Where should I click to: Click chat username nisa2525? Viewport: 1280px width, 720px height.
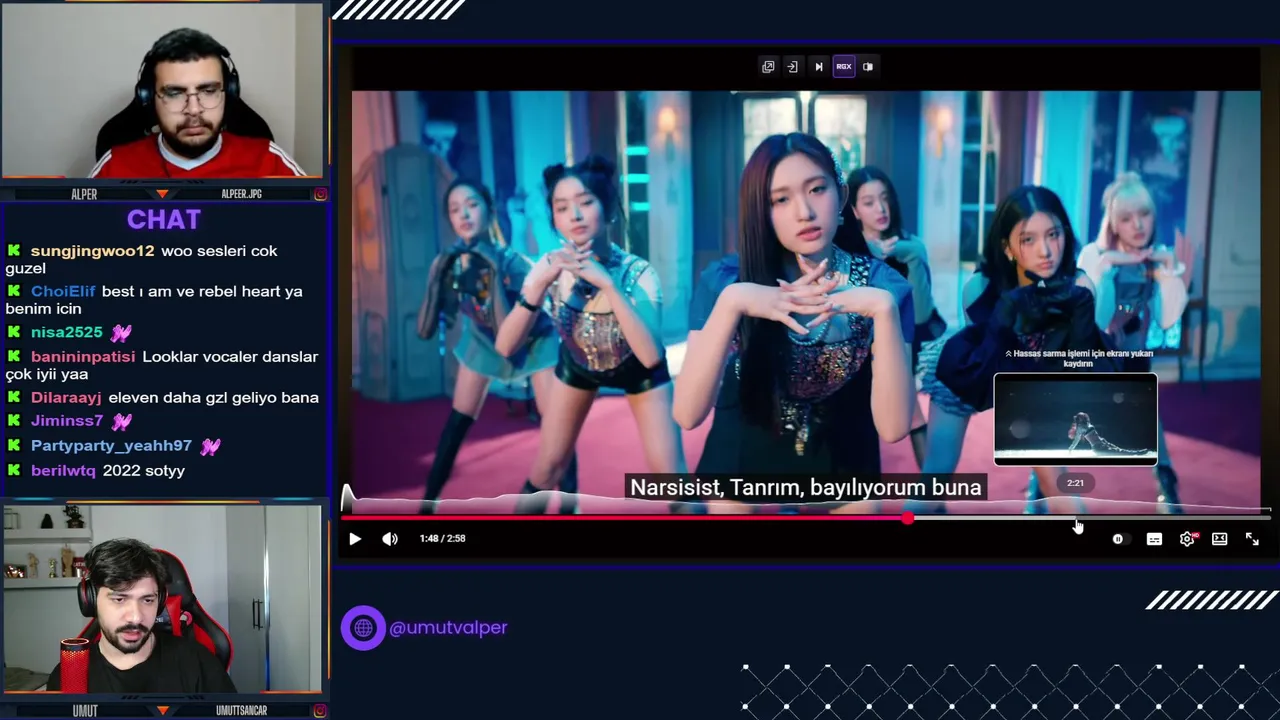tap(67, 332)
